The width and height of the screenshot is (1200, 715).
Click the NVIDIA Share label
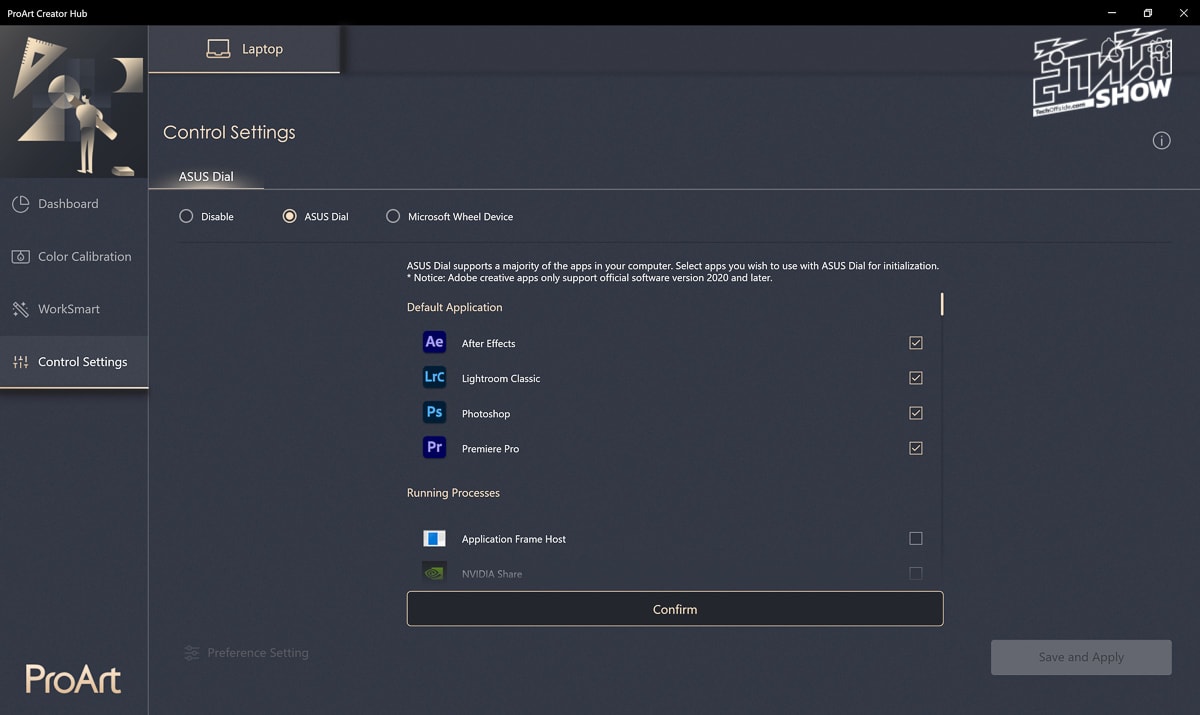[x=492, y=574]
